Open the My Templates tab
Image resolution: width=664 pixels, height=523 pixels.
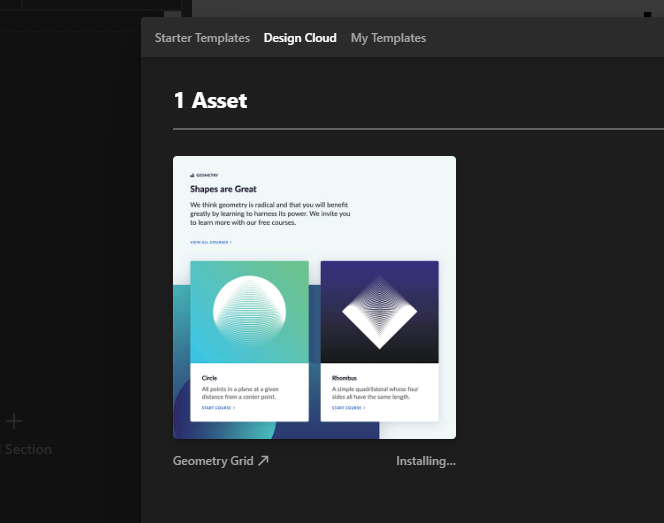388,38
